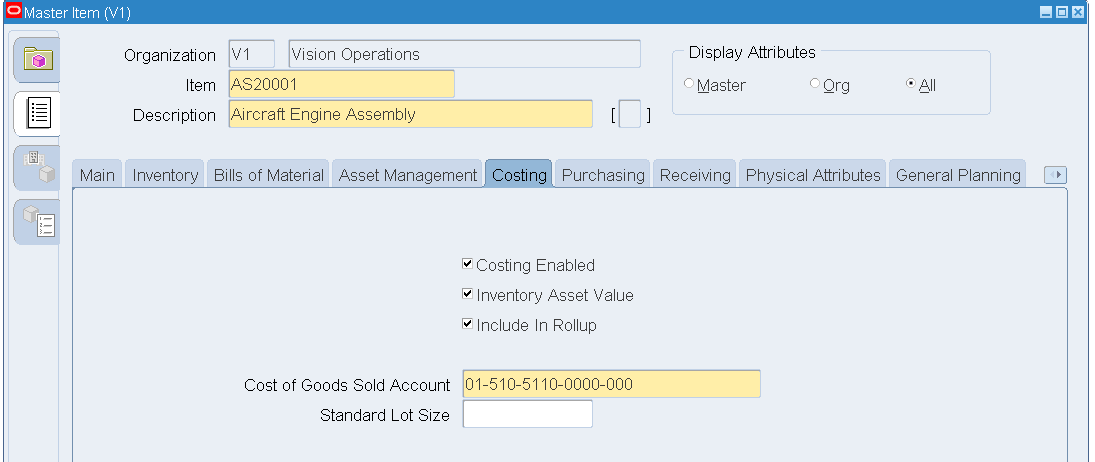Click the folder icon in the left sidebar

pyautogui.click(x=37, y=59)
